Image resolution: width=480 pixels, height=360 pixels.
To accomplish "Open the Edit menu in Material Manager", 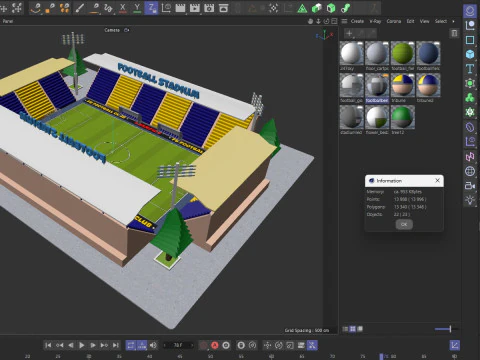I will click(x=410, y=21).
